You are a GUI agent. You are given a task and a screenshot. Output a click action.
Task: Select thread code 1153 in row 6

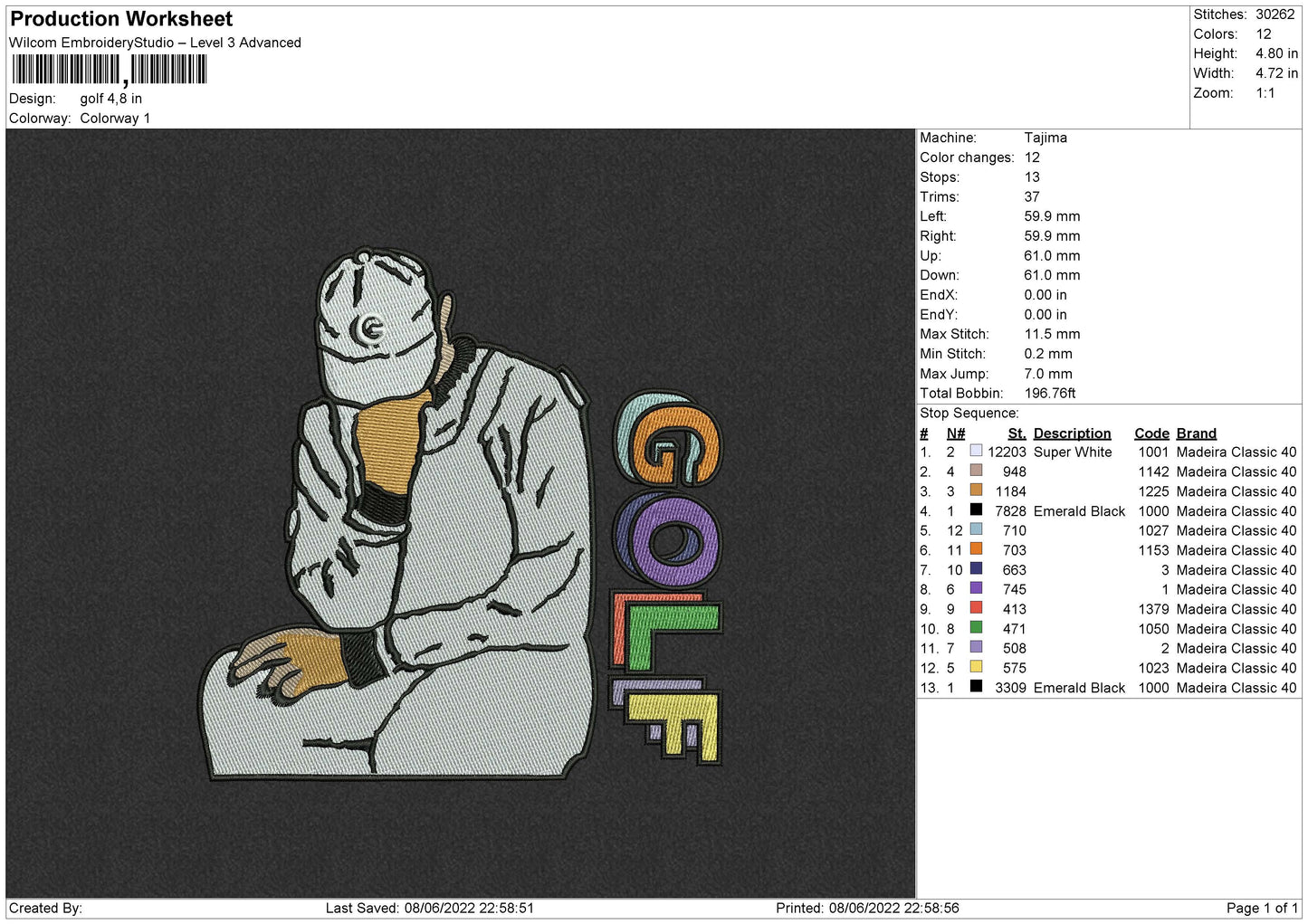coord(1153,550)
